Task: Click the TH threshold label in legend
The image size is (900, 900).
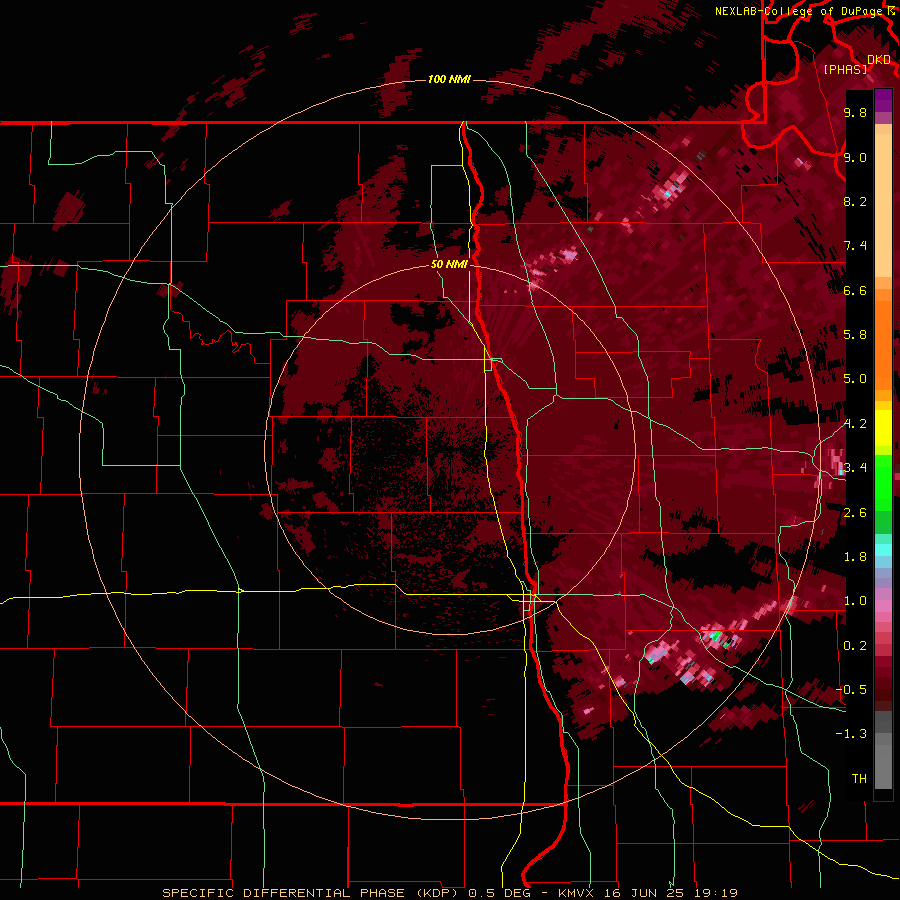Action: 859,779
